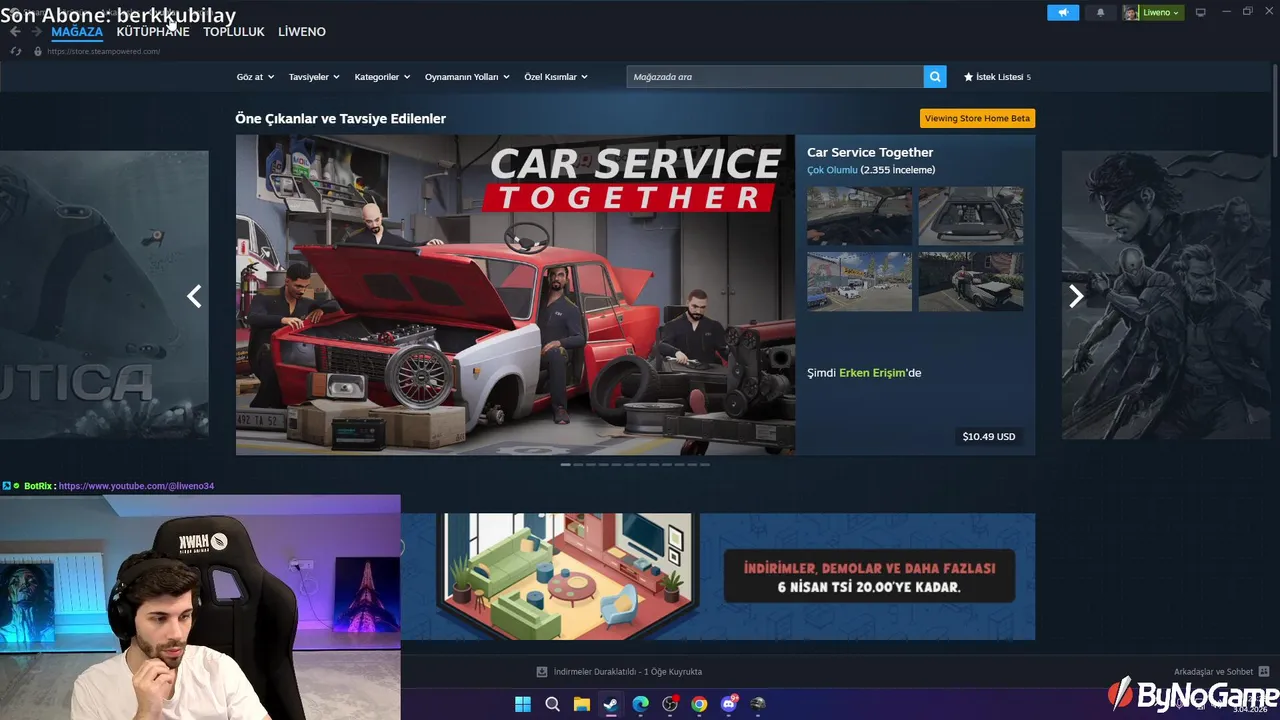This screenshot has width=1280, height=720.
Task: Expand the Göz at menu
Action: [x=255, y=77]
